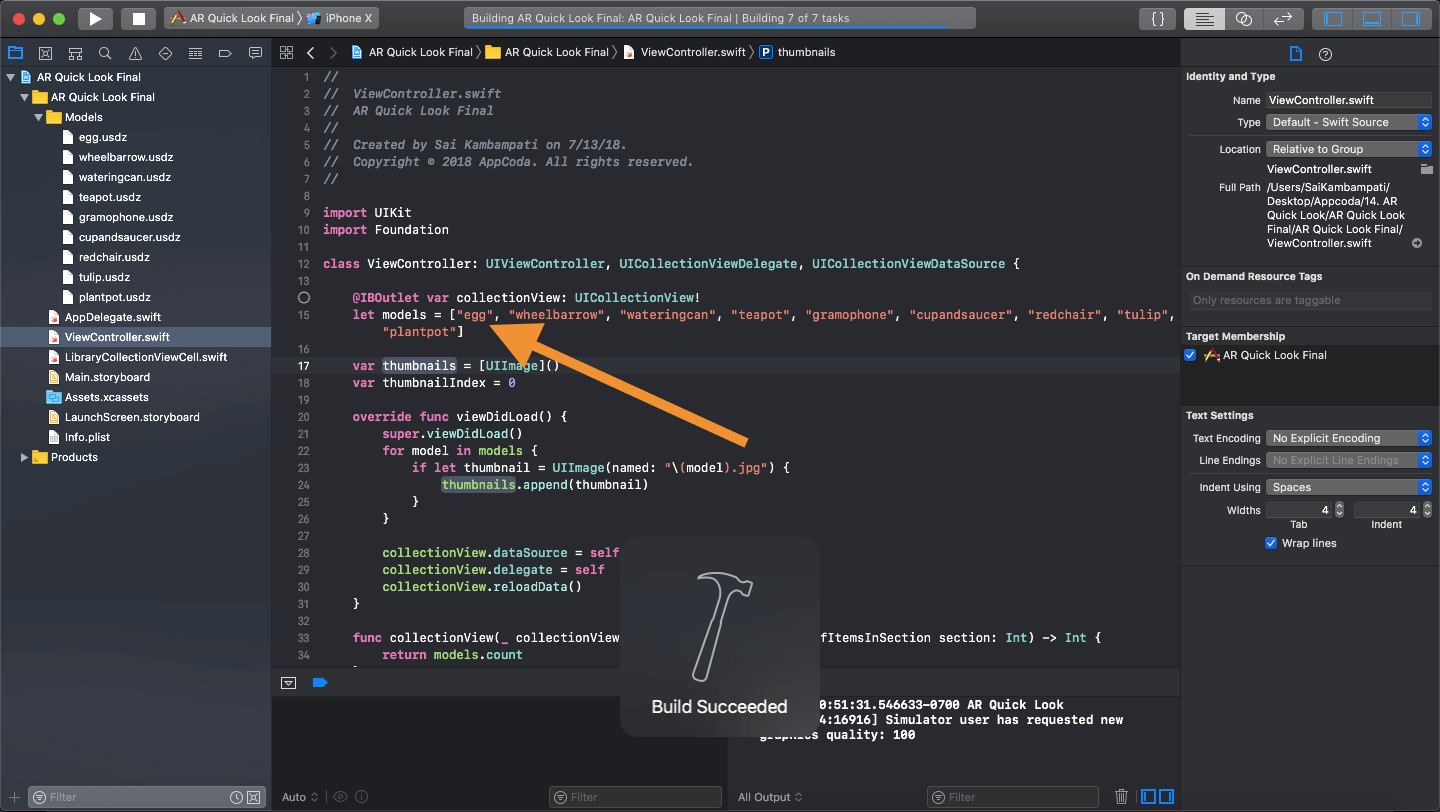The width and height of the screenshot is (1440, 812).
Task: Open the Find navigator search icon
Action: 105,53
